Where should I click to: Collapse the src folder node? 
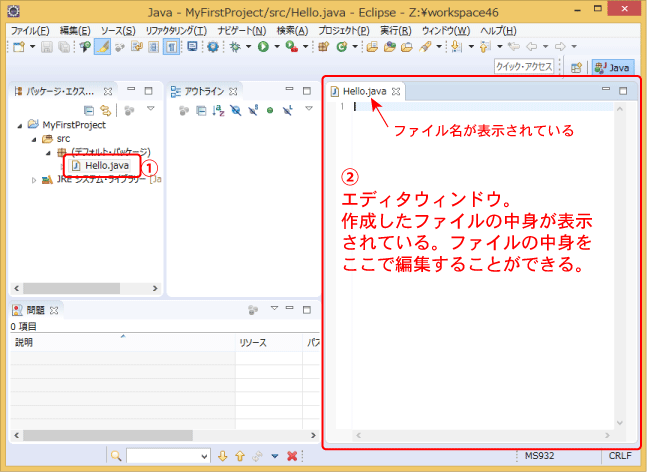click(34, 139)
